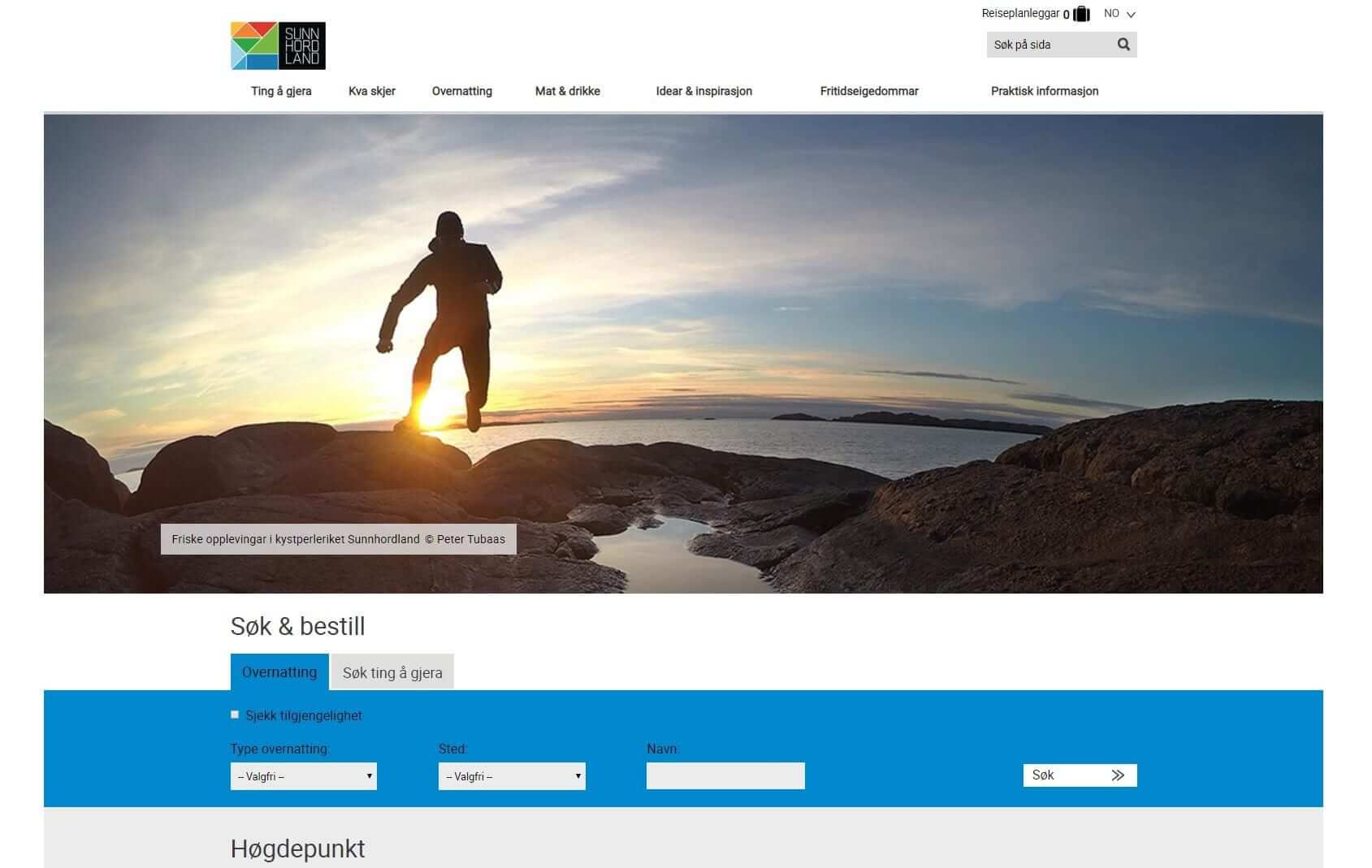The image size is (1372, 868).
Task: Click the Søk & bestill heading
Action: 298,626
